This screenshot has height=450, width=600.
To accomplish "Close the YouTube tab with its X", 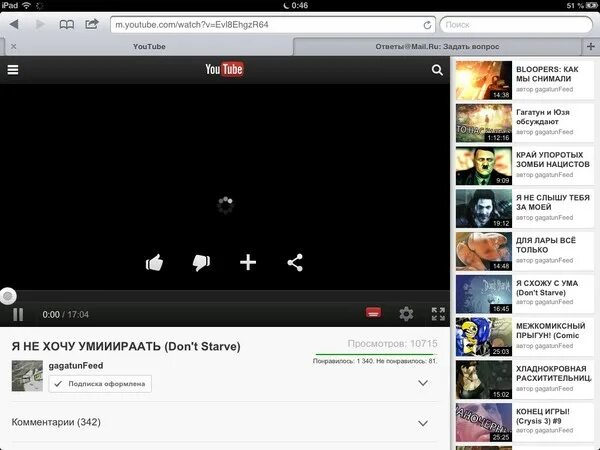I will [x=13, y=46].
